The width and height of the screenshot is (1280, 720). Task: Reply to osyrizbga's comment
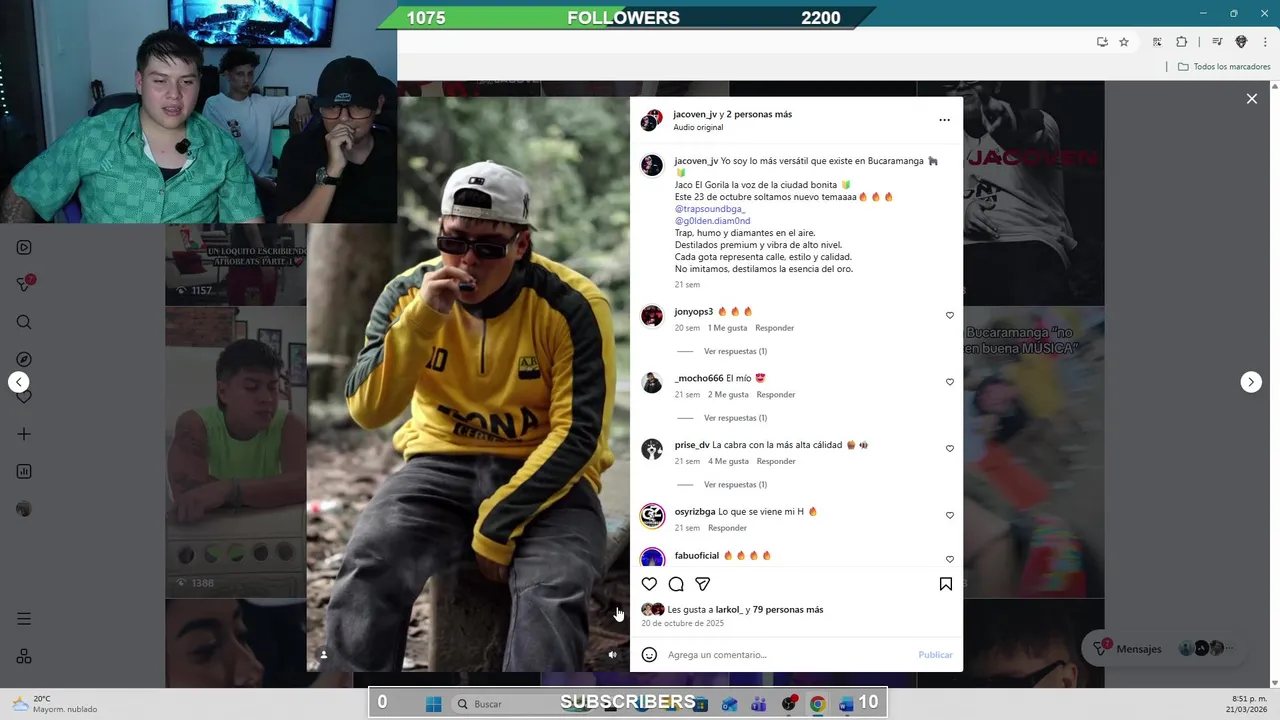click(727, 528)
